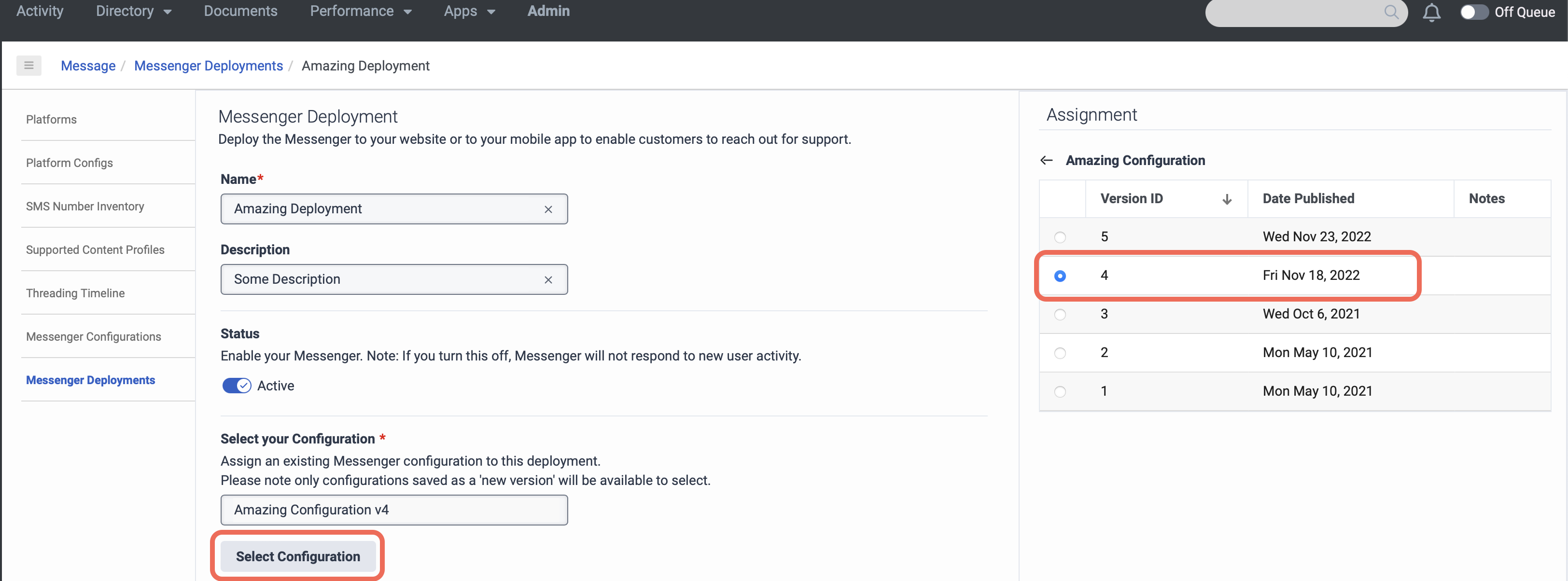Viewport: 1568px width, 581px height.
Task: Clear the Description field with X icon
Action: point(548,280)
